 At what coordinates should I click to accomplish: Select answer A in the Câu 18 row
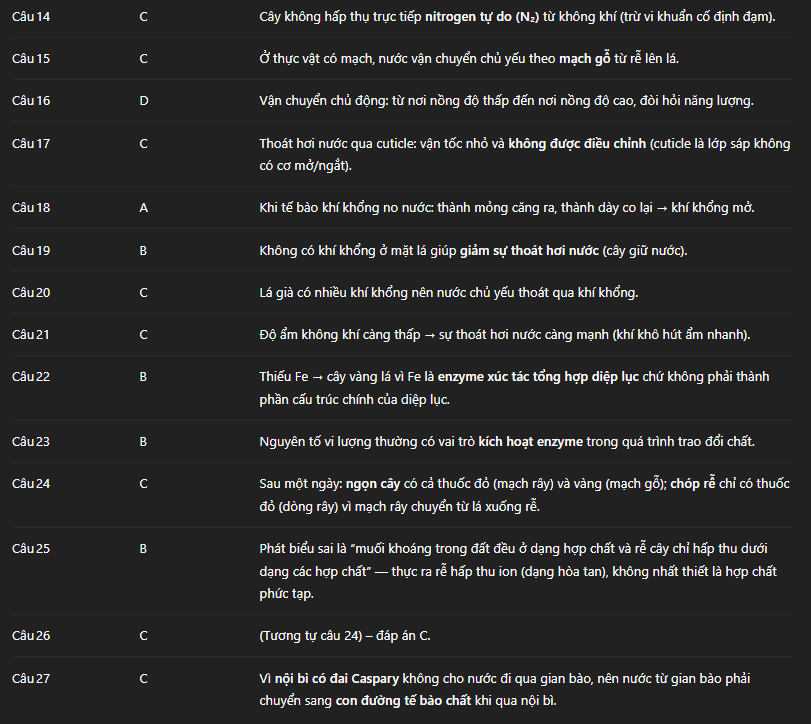click(x=143, y=207)
